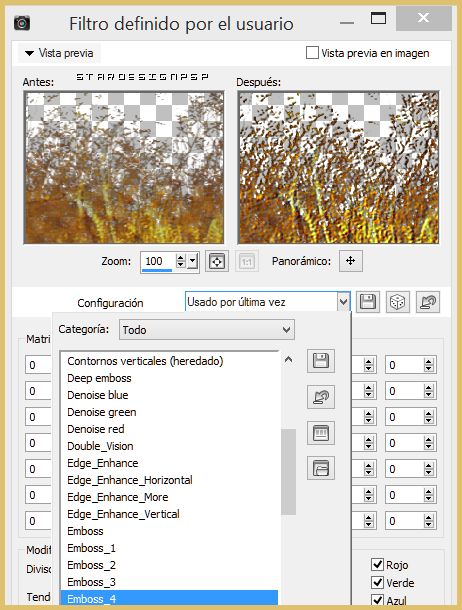The image size is (462, 610).
Task: Collapse the Vista previa section
Action: pyautogui.click(x=60, y=53)
